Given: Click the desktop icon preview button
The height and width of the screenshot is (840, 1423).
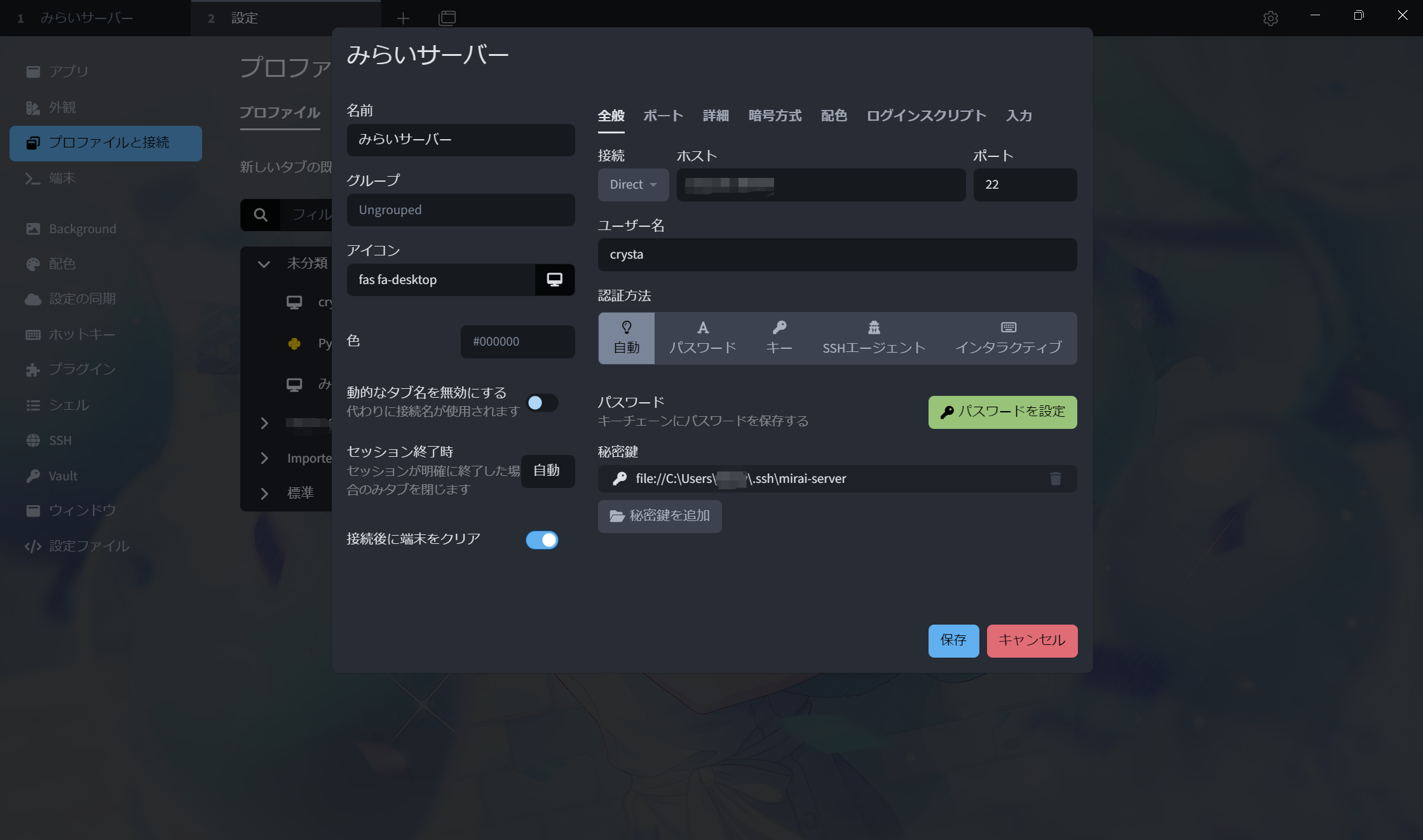Looking at the screenshot, I should pos(554,280).
